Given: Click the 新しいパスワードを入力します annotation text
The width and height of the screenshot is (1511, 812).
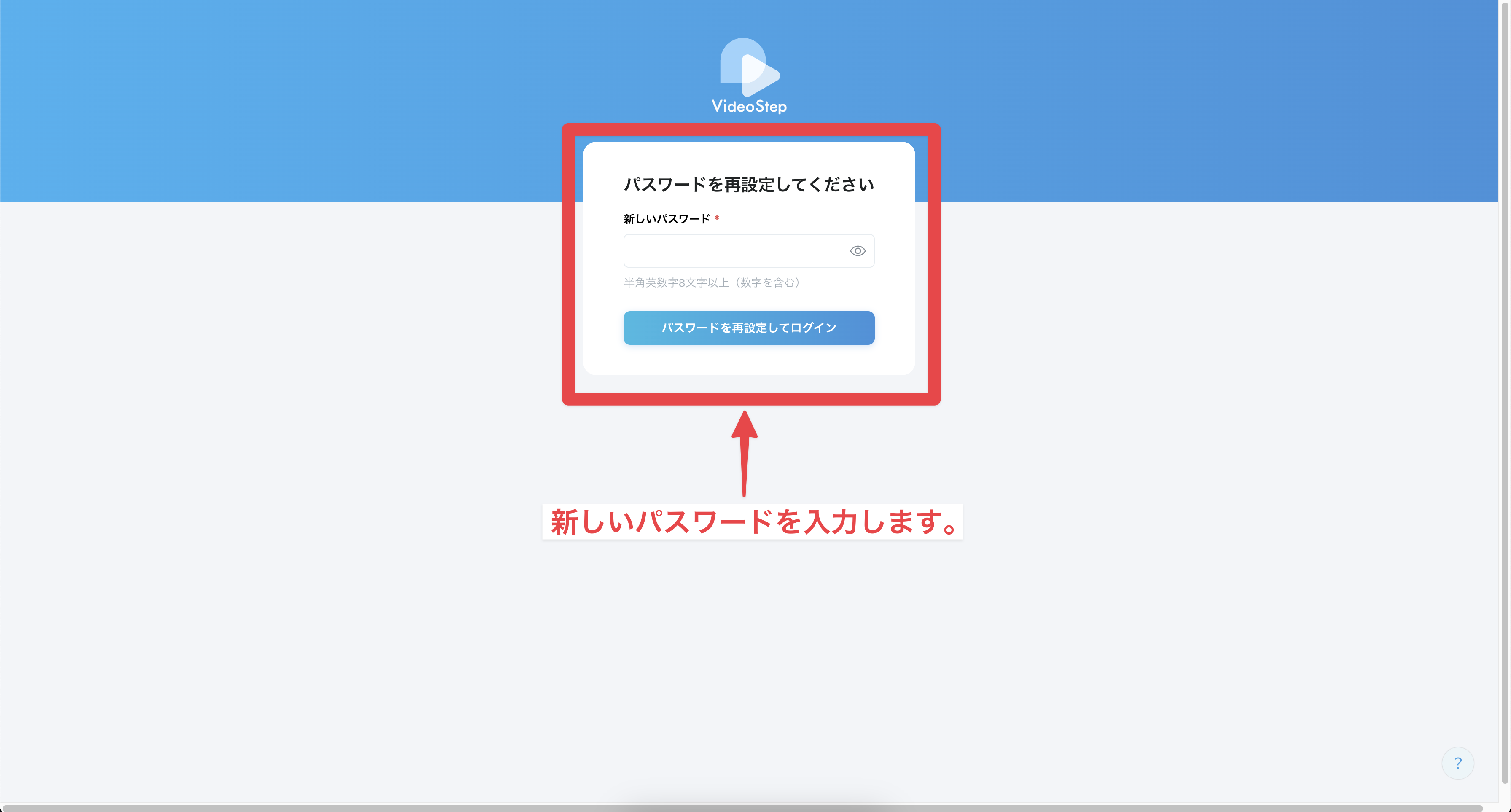Looking at the screenshot, I should (x=753, y=522).
